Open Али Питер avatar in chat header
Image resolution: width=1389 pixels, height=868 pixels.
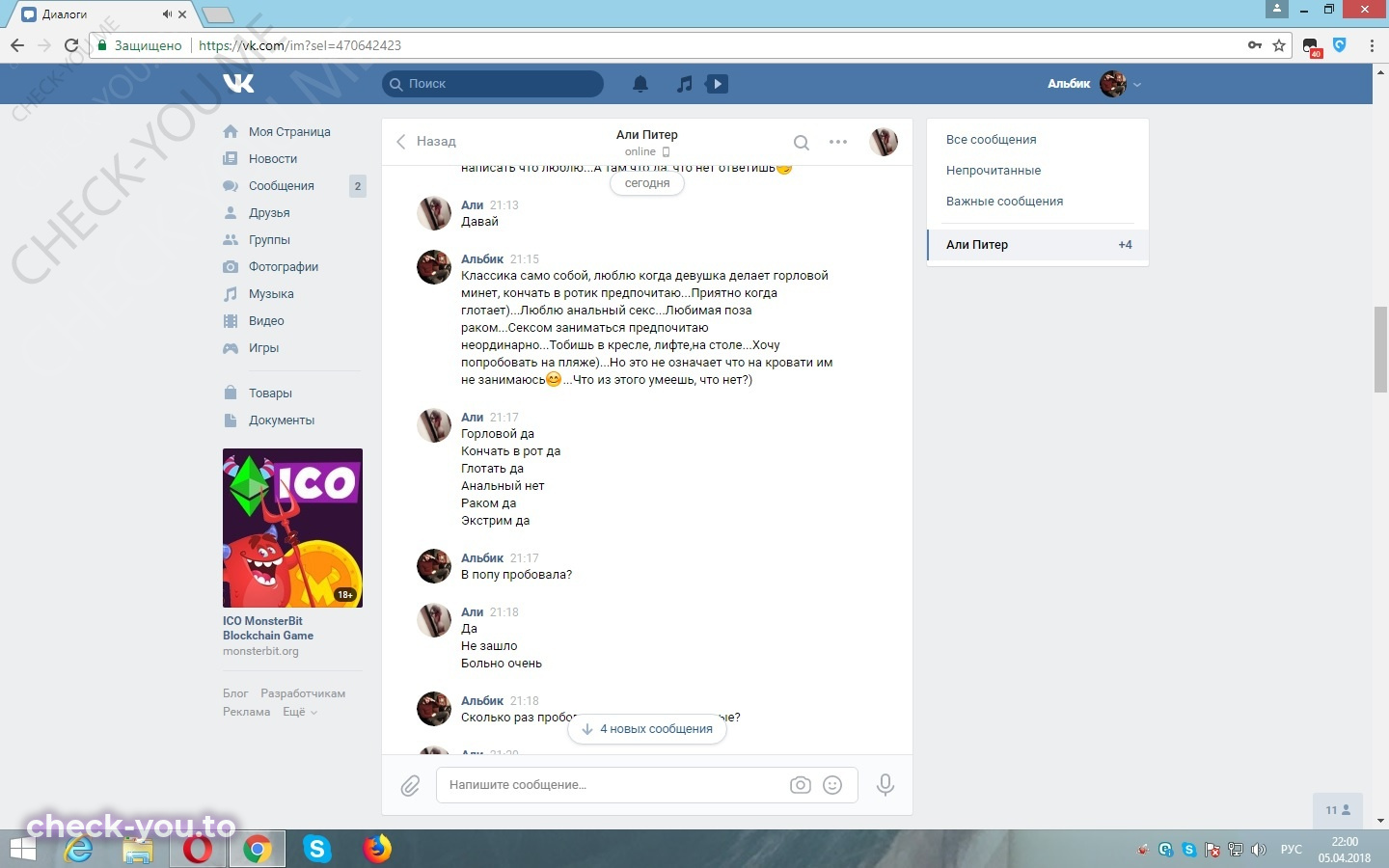click(x=884, y=142)
